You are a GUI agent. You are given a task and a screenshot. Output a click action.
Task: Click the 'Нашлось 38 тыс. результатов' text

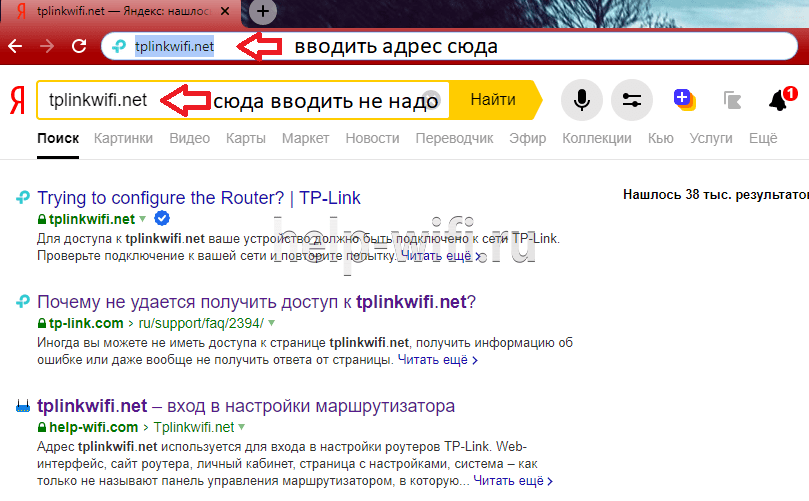716,195
